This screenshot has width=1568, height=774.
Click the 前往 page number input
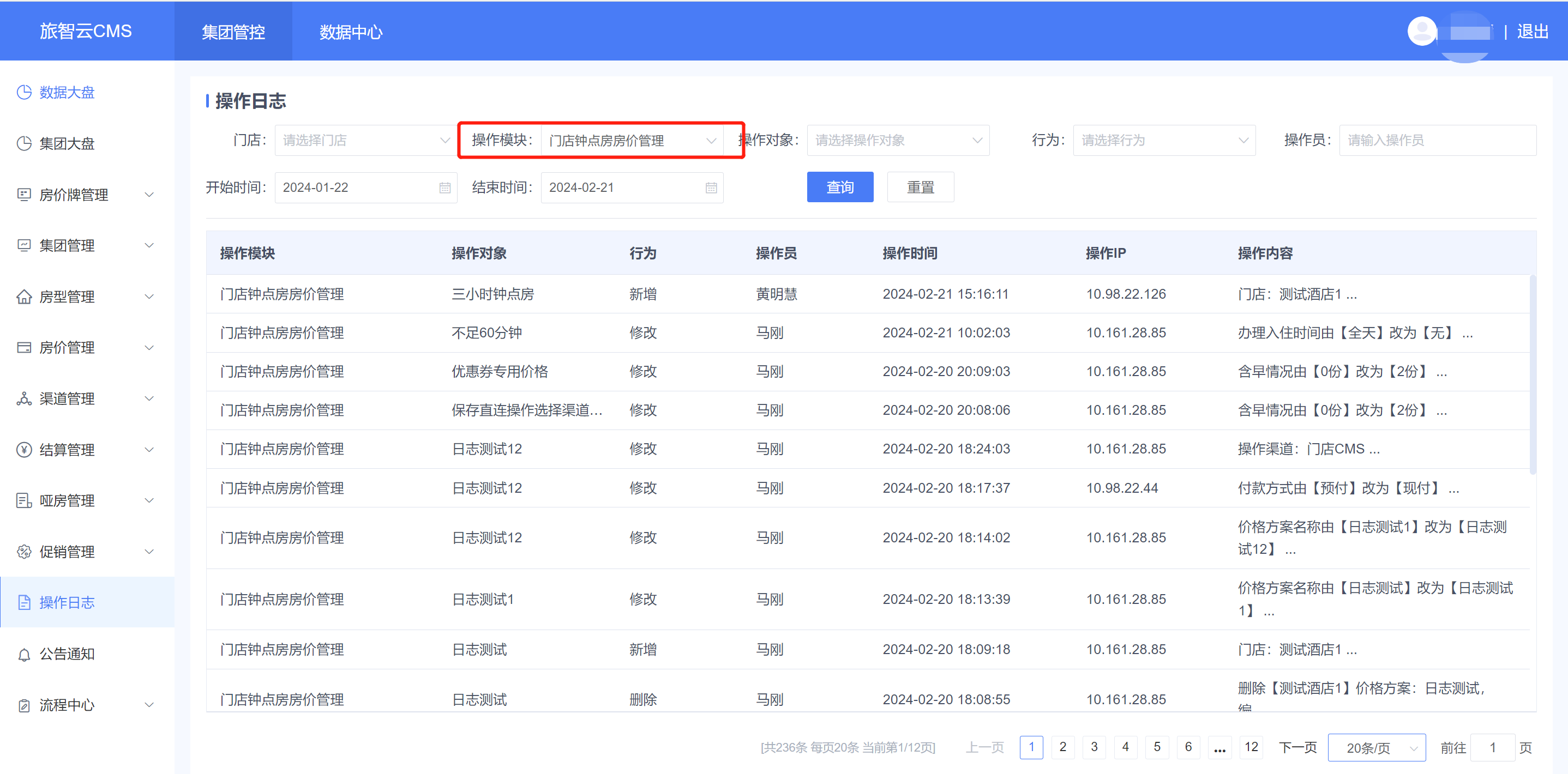tap(1492, 748)
